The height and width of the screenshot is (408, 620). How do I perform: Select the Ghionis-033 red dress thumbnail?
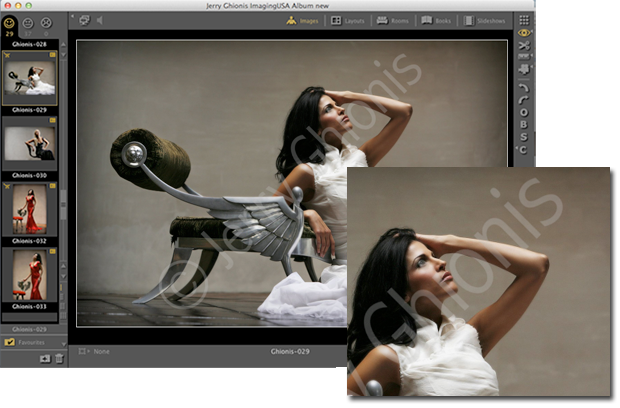pos(29,275)
